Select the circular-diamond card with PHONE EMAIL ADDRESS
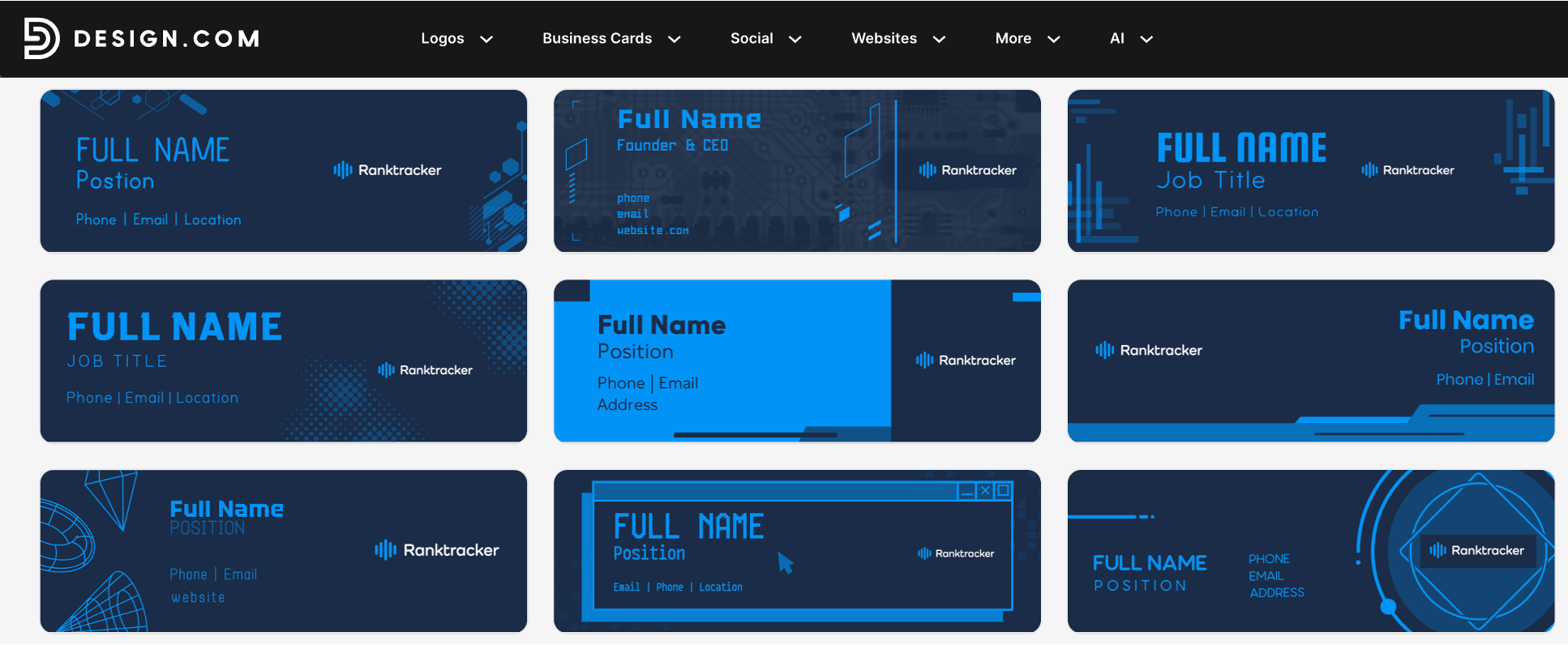The width and height of the screenshot is (1568, 645). tap(1311, 551)
